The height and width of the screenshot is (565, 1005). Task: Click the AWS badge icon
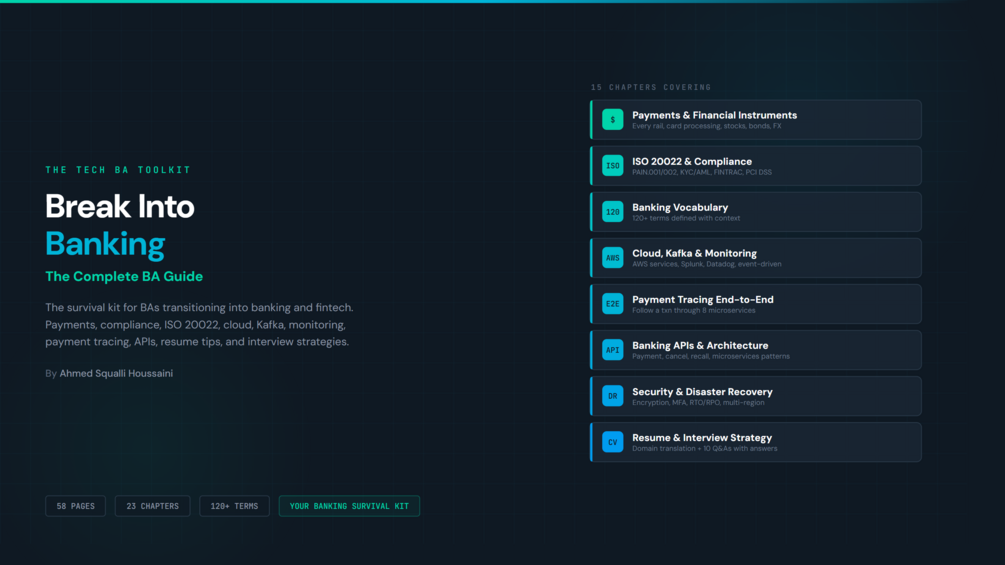(x=612, y=258)
